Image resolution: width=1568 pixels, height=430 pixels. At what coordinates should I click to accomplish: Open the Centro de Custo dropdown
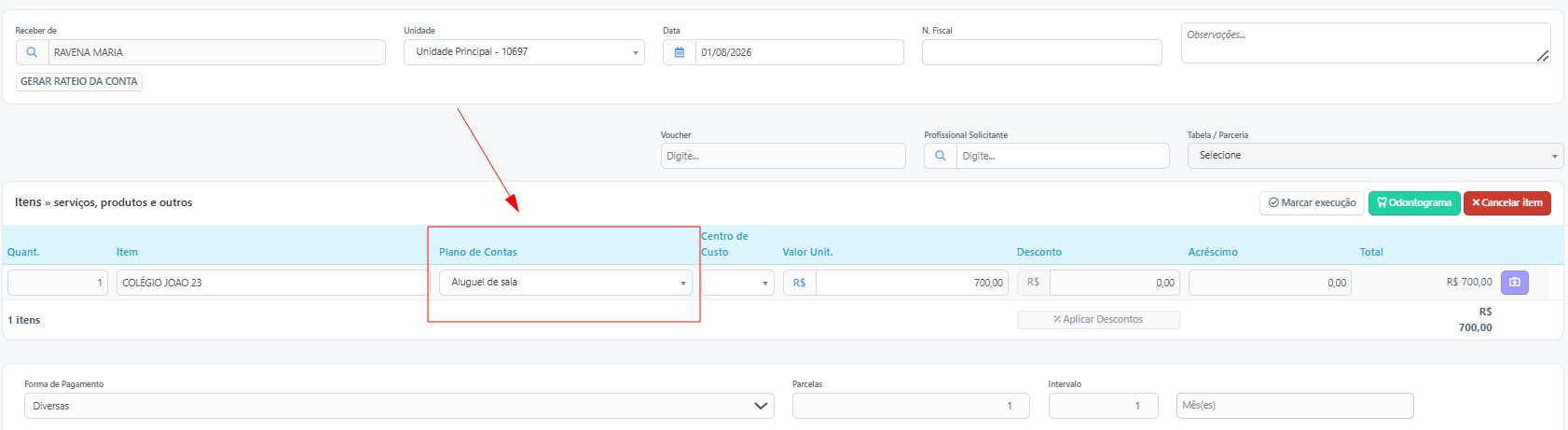[x=737, y=283]
